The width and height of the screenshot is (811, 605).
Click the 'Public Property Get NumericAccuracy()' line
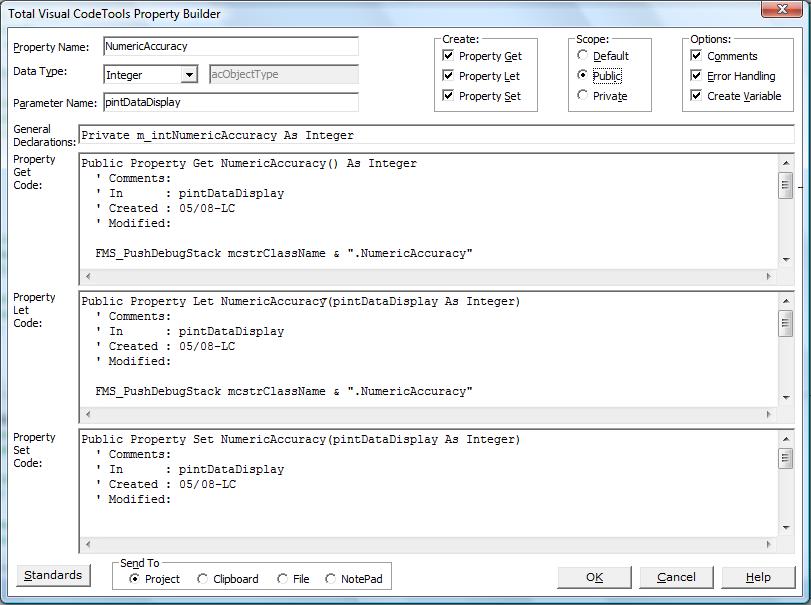[x=249, y=163]
